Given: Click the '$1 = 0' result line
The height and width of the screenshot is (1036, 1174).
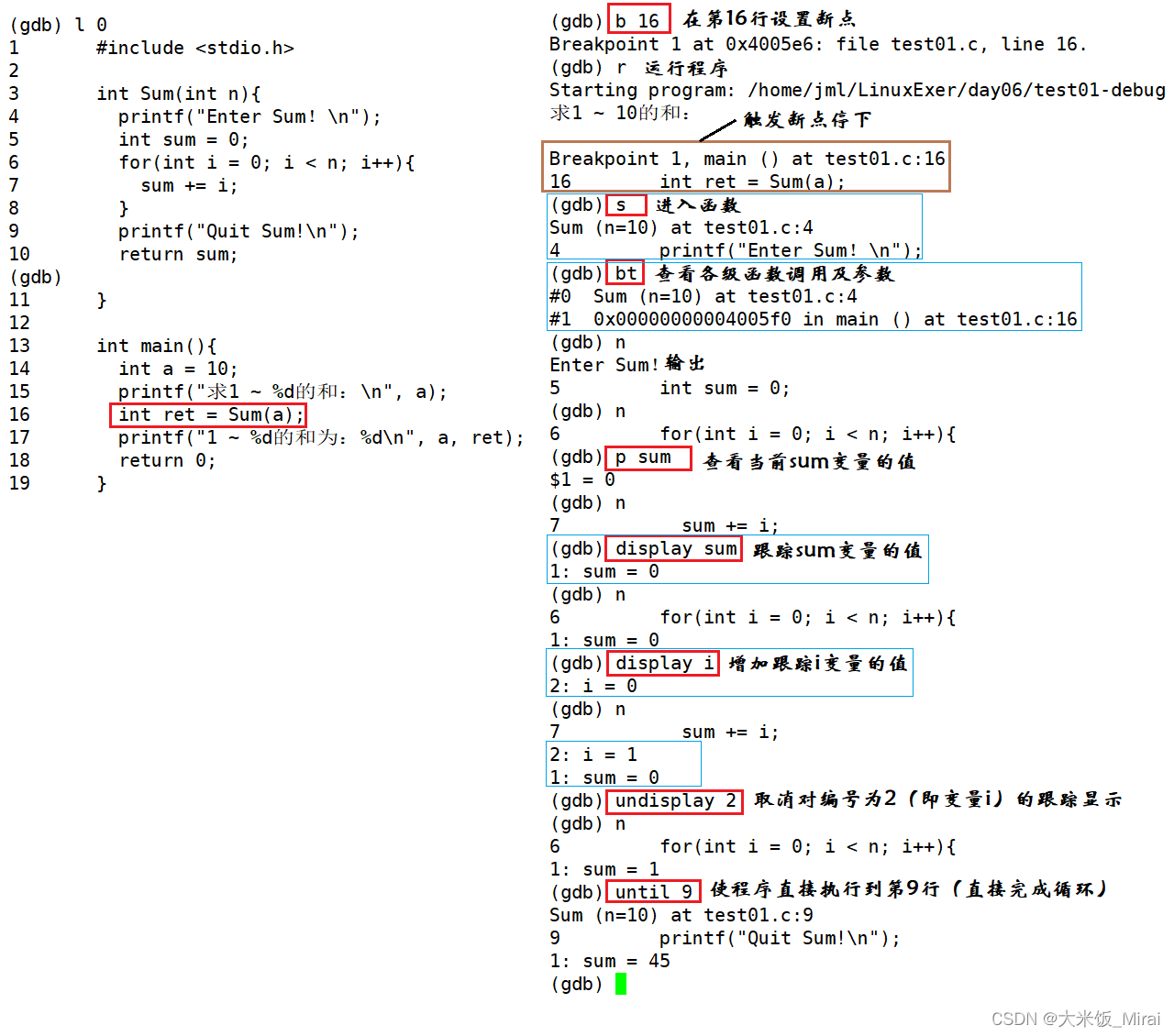Looking at the screenshot, I should pyautogui.click(x=582, y=479).
